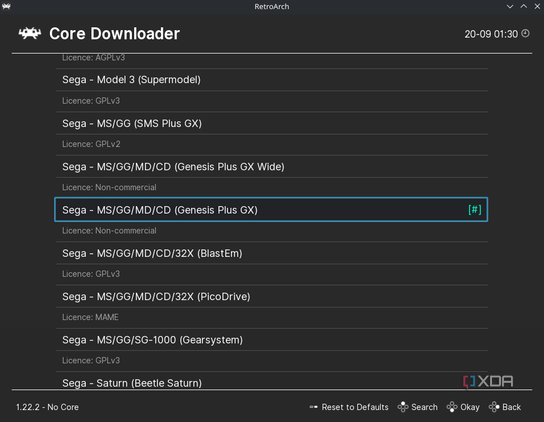Click the Okay gamepad icon in the footer

point(452,407)
